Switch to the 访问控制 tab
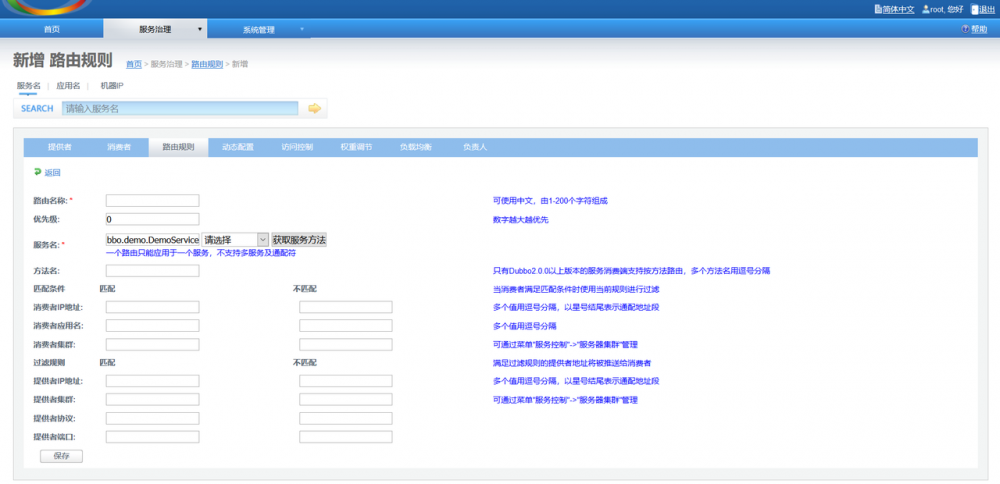The width and height of the screenshot is (1000, 484). (297, 147)
